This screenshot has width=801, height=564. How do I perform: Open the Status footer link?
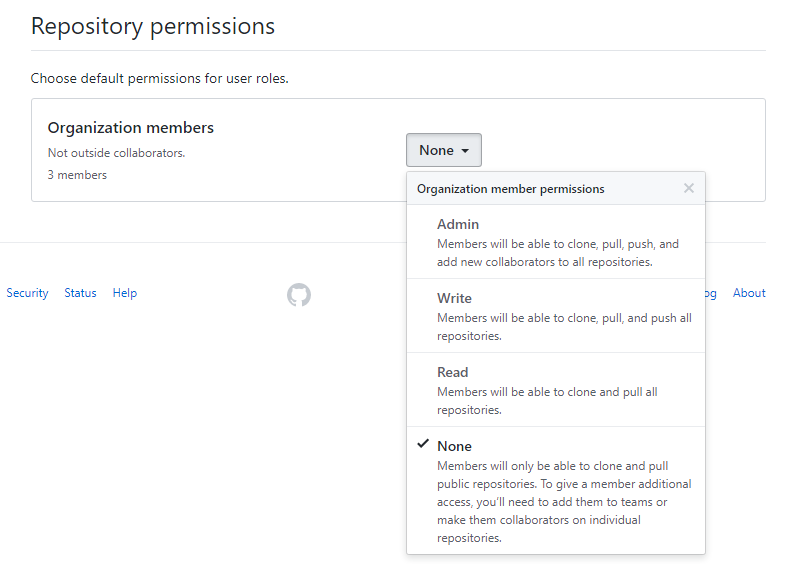[x=80, y=293]
